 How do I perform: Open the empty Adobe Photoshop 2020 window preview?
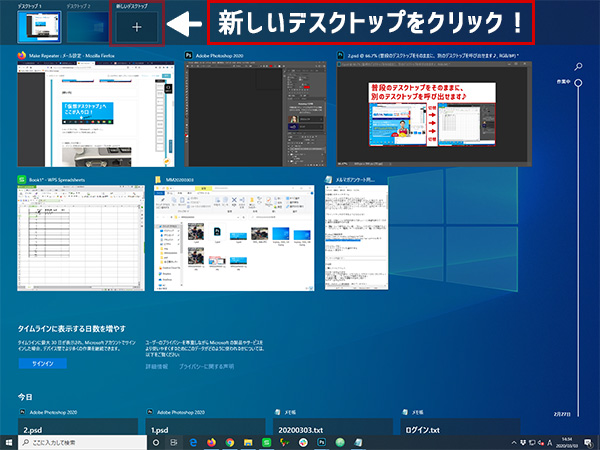point(255,114)
